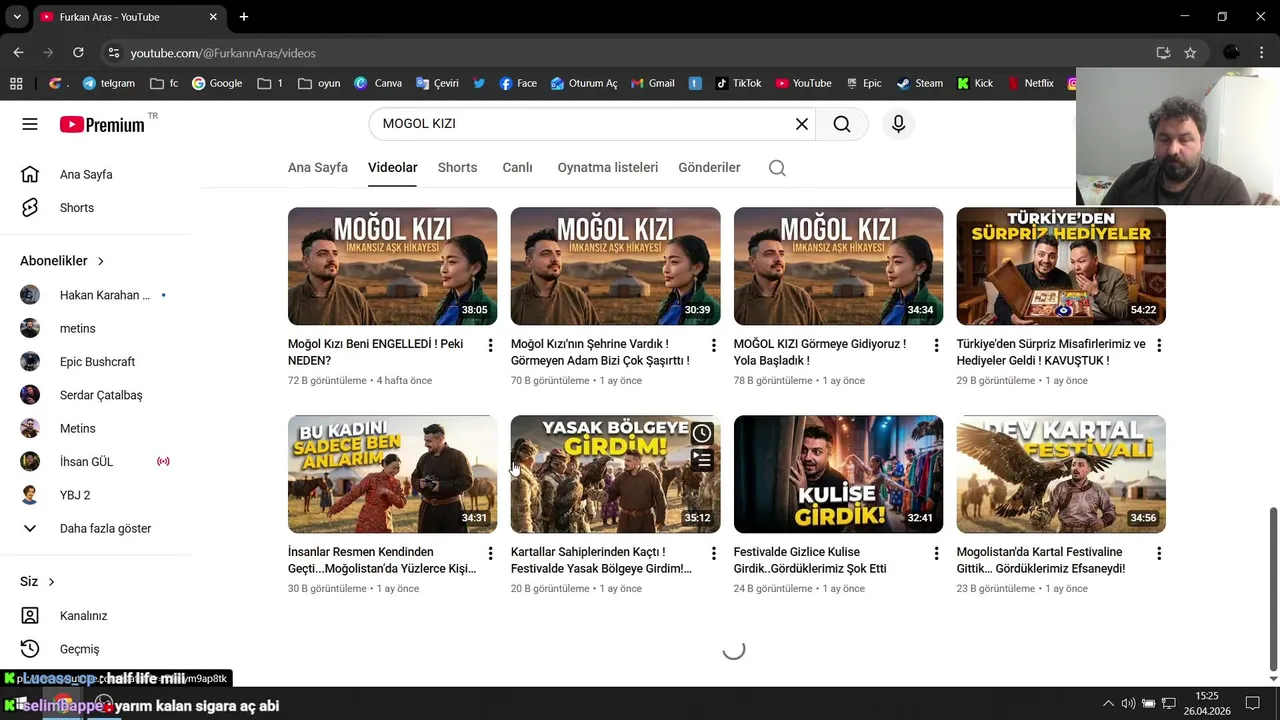Switch to the Canlı channel tab
The image size is (1280, 720).
coord(517,168)
